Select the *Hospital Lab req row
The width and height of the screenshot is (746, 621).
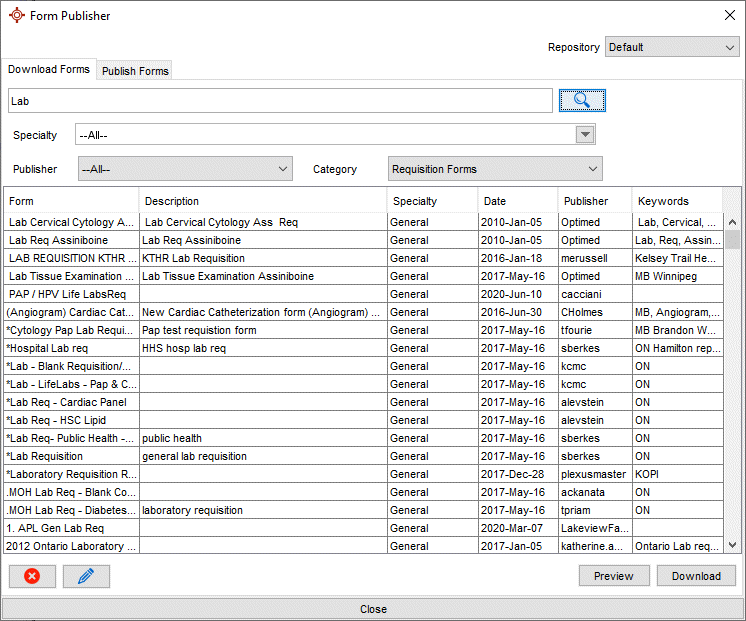coord(363,348)
